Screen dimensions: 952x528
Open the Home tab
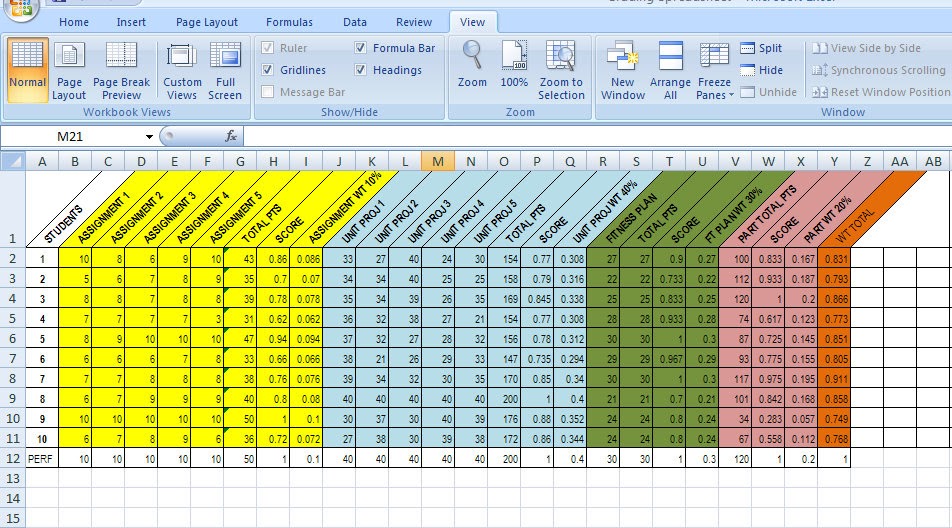coord(74,22)
